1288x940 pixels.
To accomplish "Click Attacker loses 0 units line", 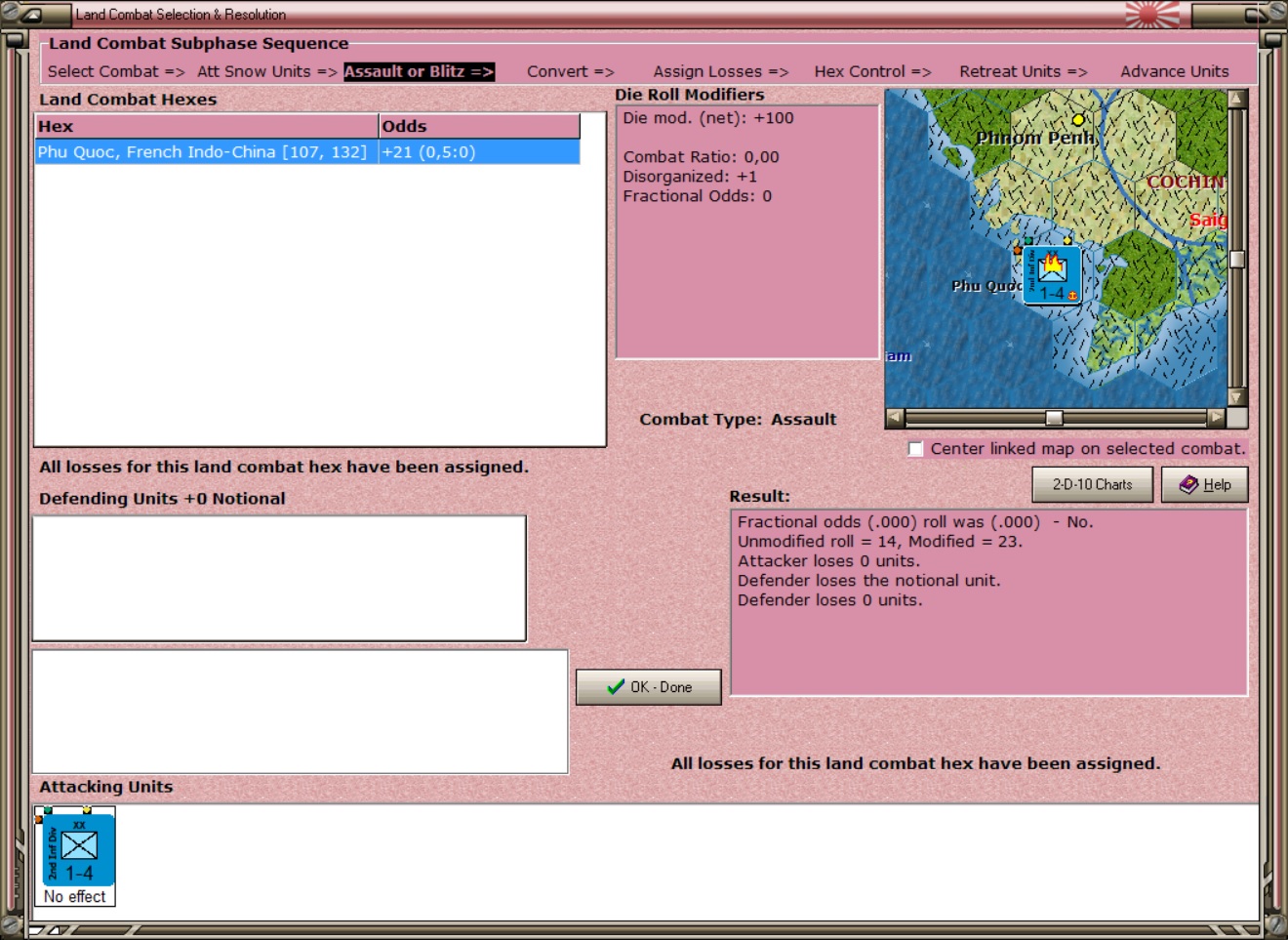I will pos(828,561).
